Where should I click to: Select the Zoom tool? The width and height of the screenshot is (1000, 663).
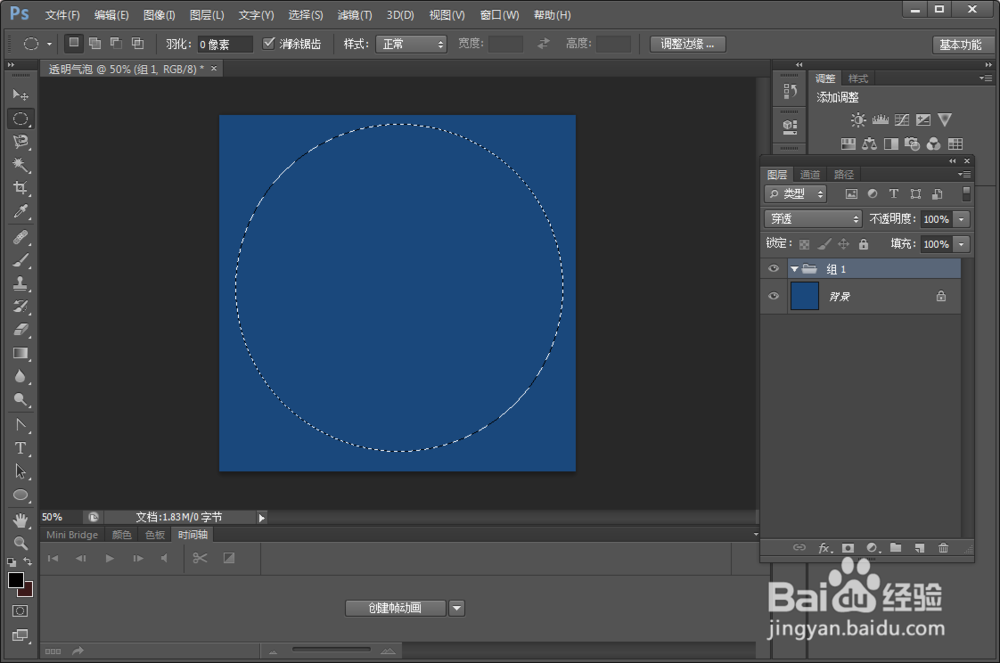20,543
